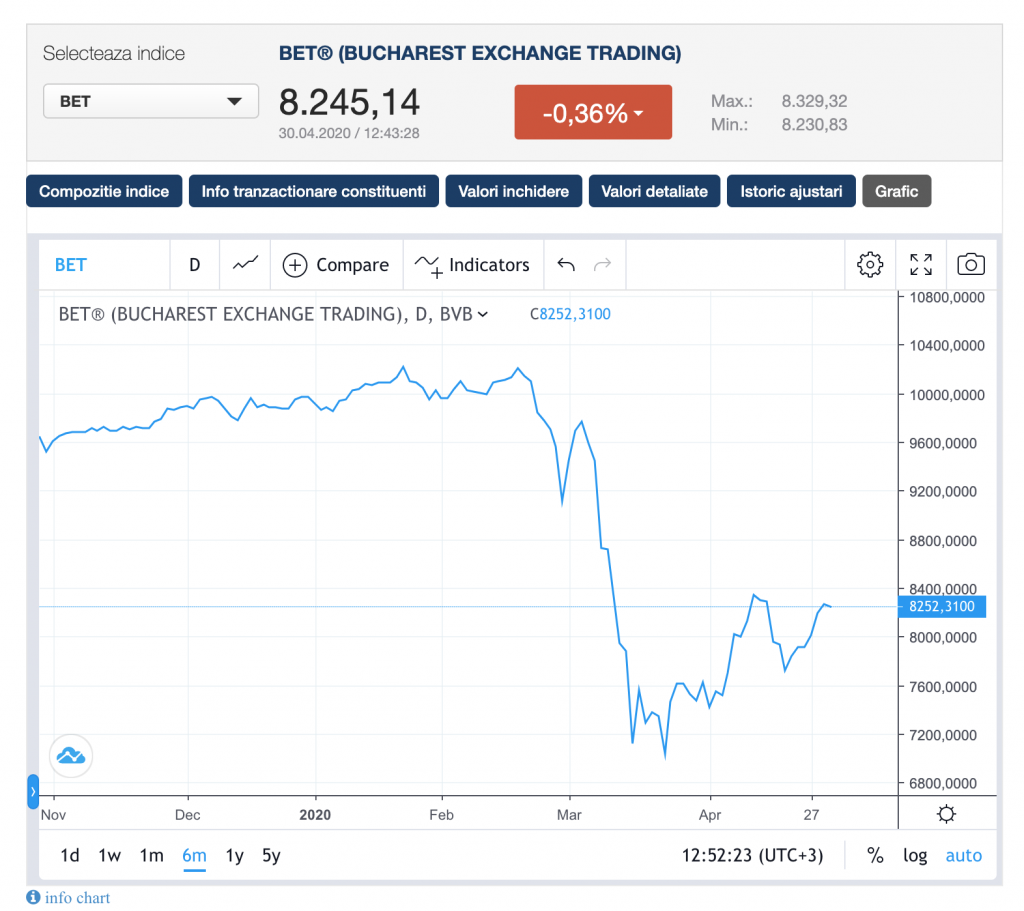
Task: Set chart range to 1m
Action: (x=152, y=855)
